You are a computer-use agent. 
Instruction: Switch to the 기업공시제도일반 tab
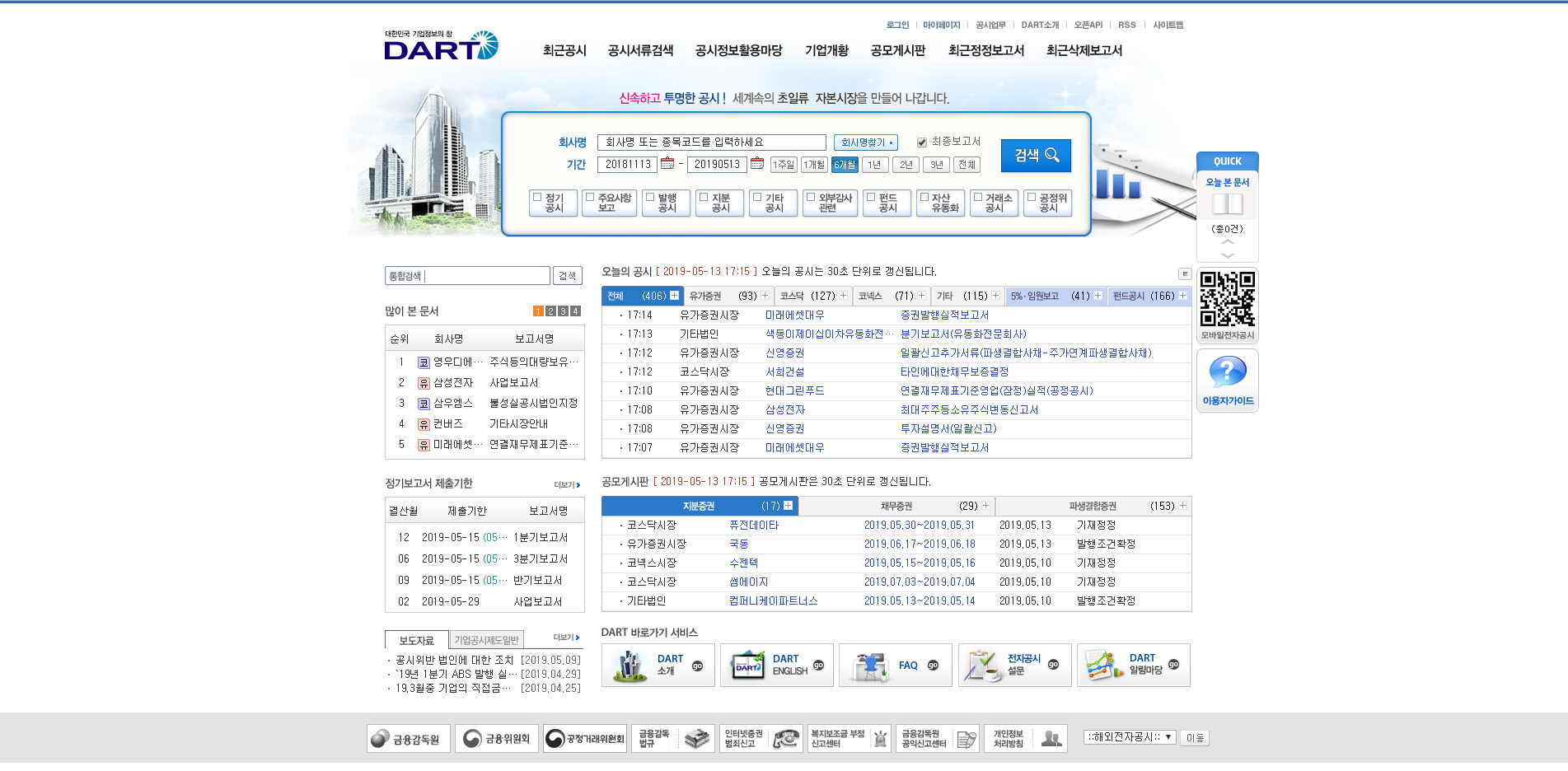point(487,641)
